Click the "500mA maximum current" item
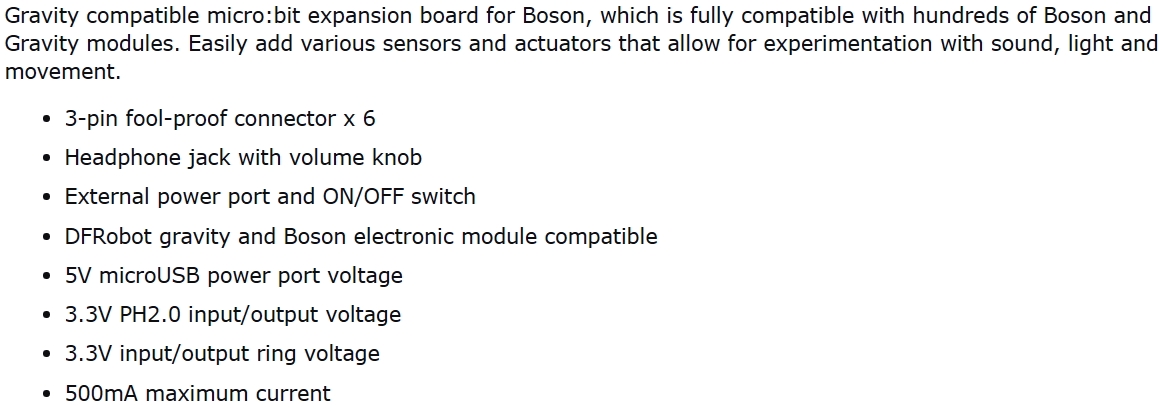The image size is (1162, 409). pyautogui.click(x=197, y=393)
